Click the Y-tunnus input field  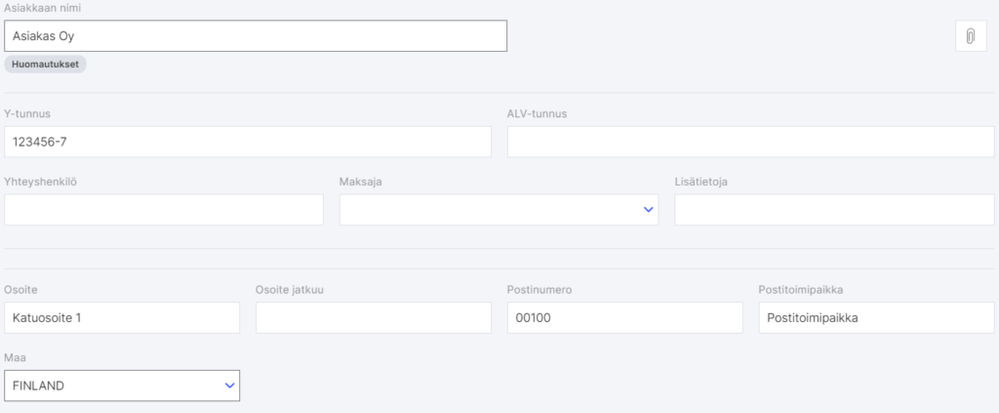click(248, 141)
